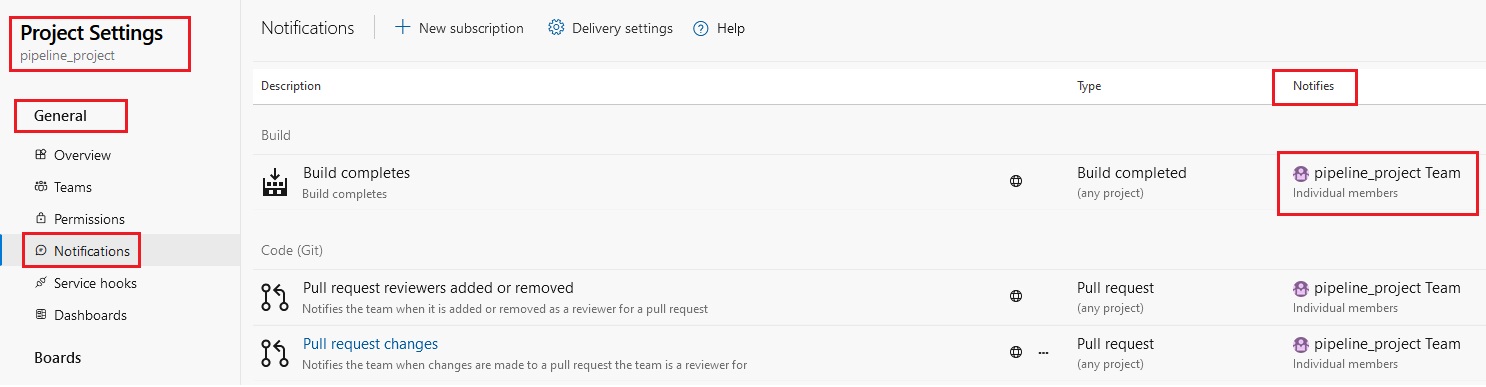Click the Build completes factory icon
Viewport: 1486px width, 387px height.
[274, 182]
